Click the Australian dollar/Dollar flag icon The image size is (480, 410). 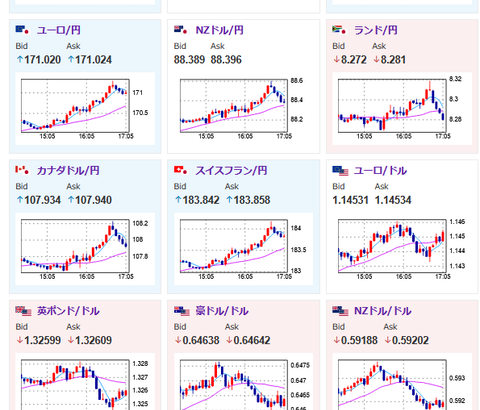182,311
